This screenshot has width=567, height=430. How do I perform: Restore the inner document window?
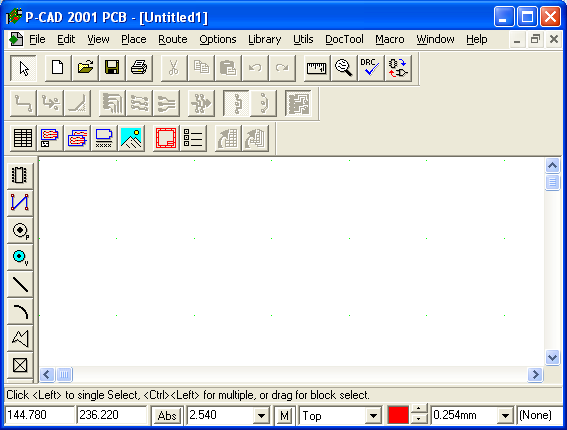[535, 39]
